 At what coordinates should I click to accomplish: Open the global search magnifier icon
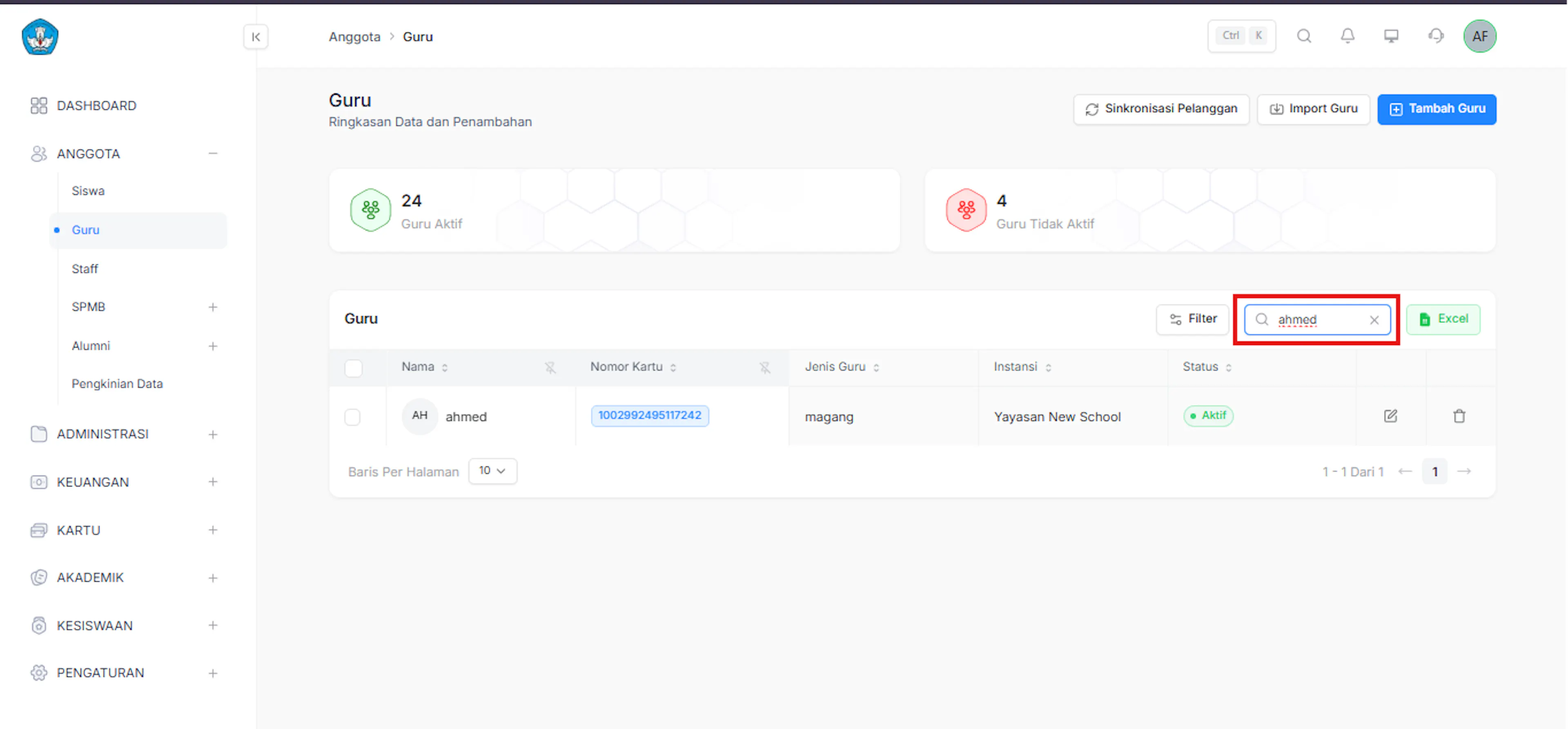click(1304, 36)
